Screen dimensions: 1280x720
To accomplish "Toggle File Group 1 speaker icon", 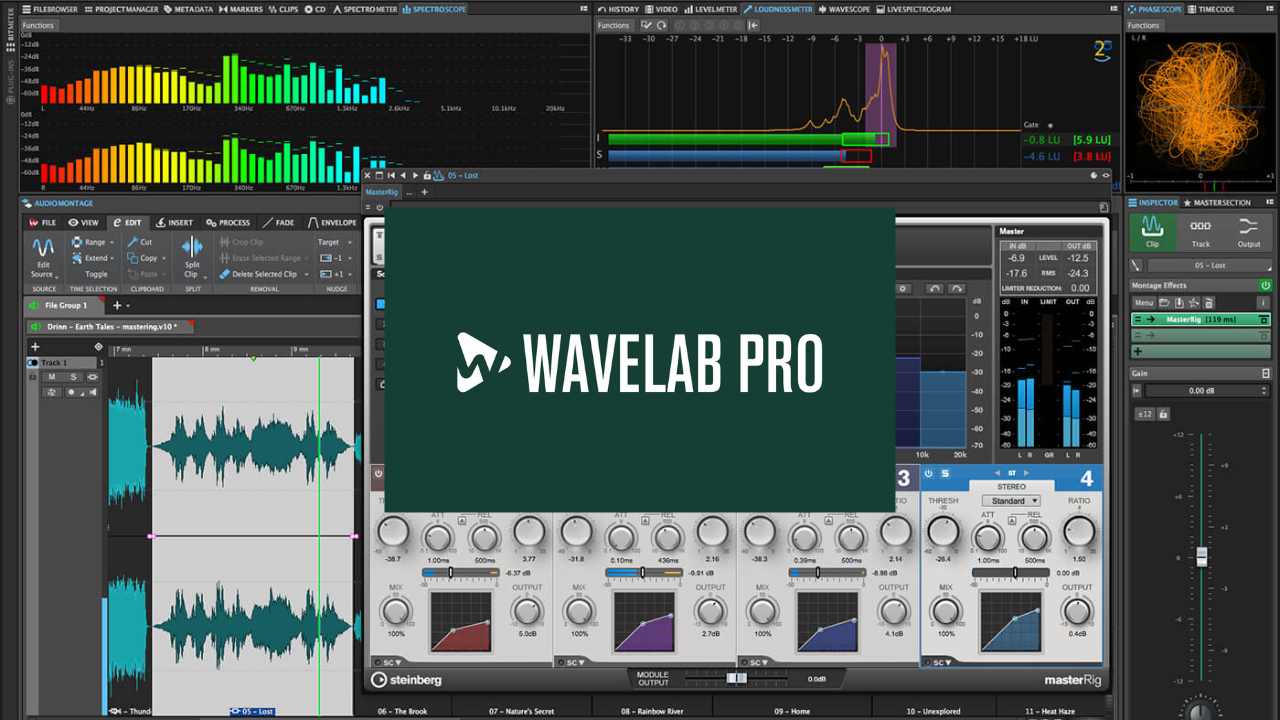I will pyautogui.click(x=34, y=305).
